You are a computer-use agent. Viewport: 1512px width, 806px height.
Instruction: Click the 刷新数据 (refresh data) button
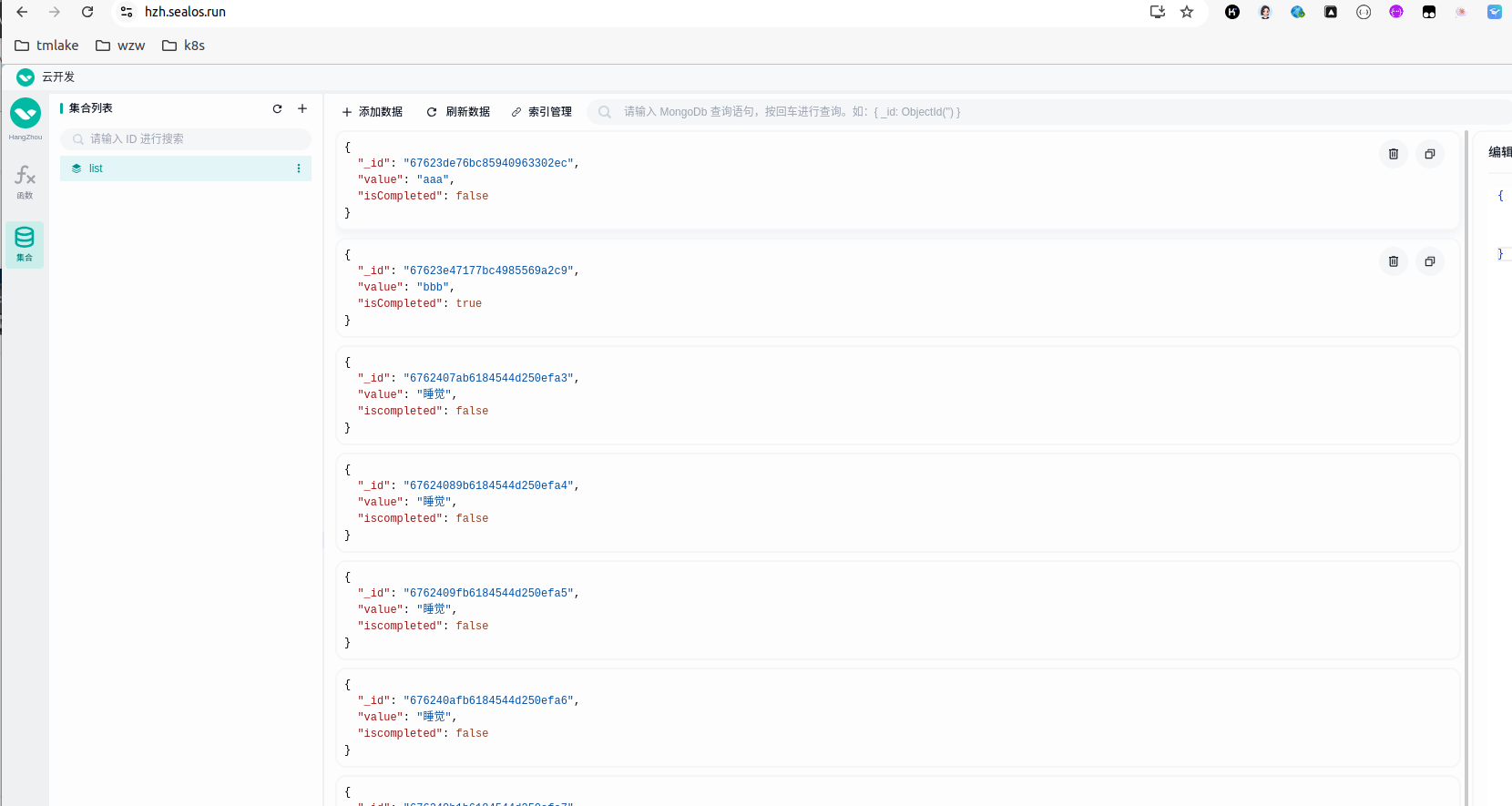point(458,112)
